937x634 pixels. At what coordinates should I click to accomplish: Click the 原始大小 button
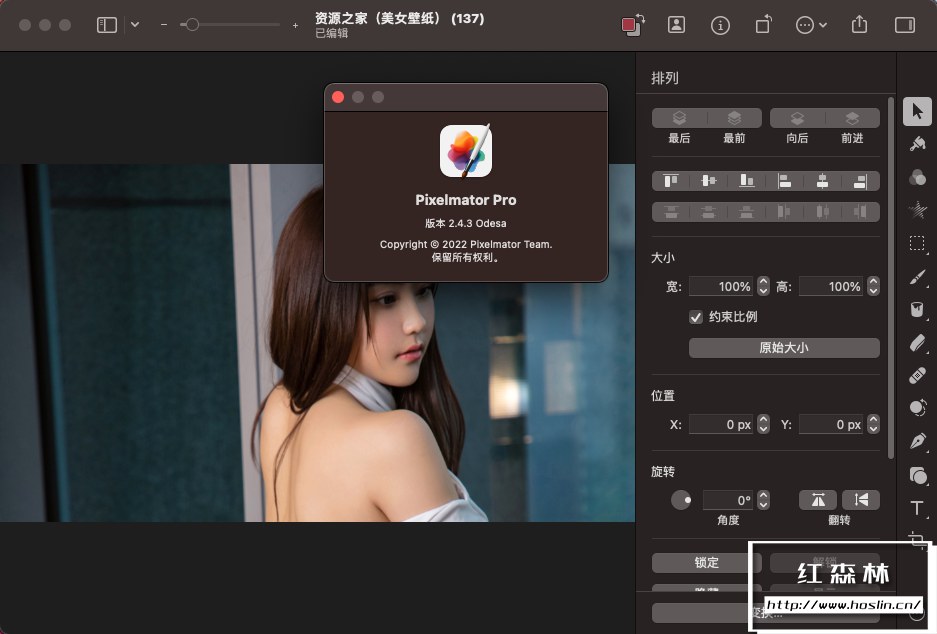(784, 348)
